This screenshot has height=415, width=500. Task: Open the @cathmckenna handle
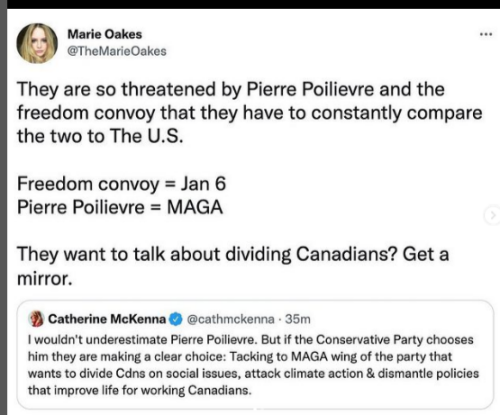click(231, 319)
